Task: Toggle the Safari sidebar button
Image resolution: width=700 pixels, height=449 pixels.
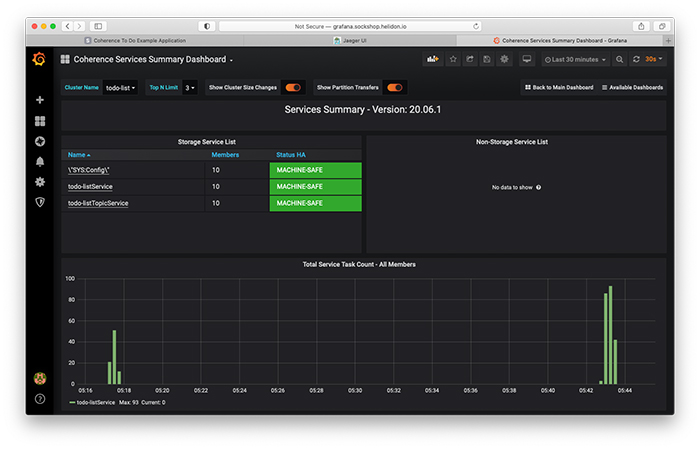Action: coord(98,26)
